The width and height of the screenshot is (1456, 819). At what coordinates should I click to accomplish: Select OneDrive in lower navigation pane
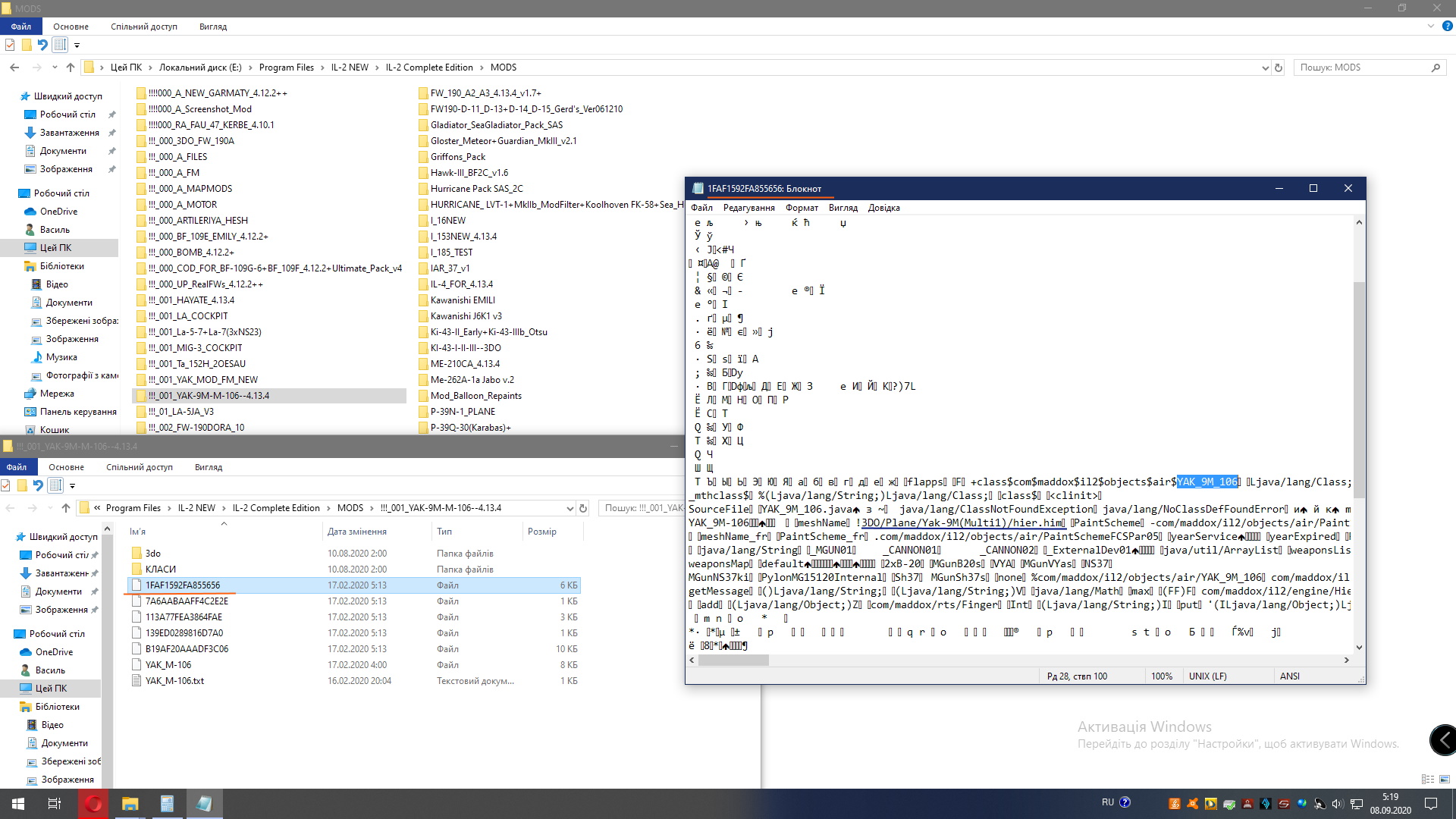coord(55,652)
